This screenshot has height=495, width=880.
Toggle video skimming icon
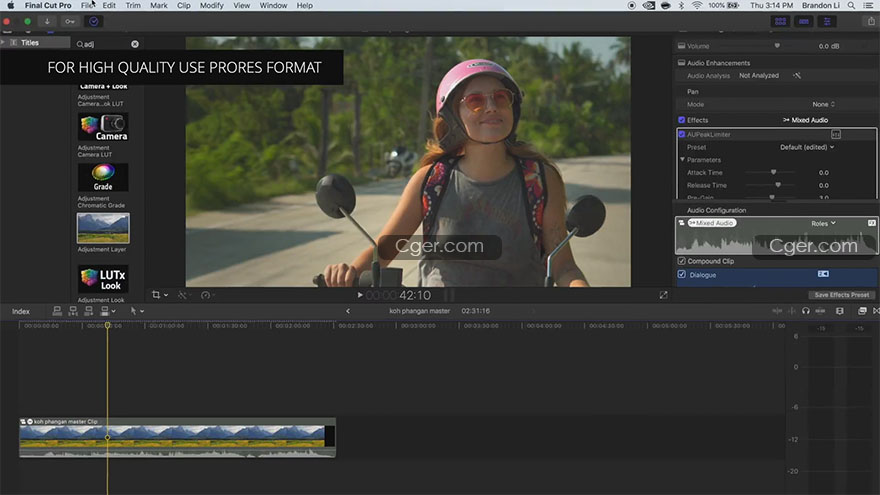coord(777,311)
